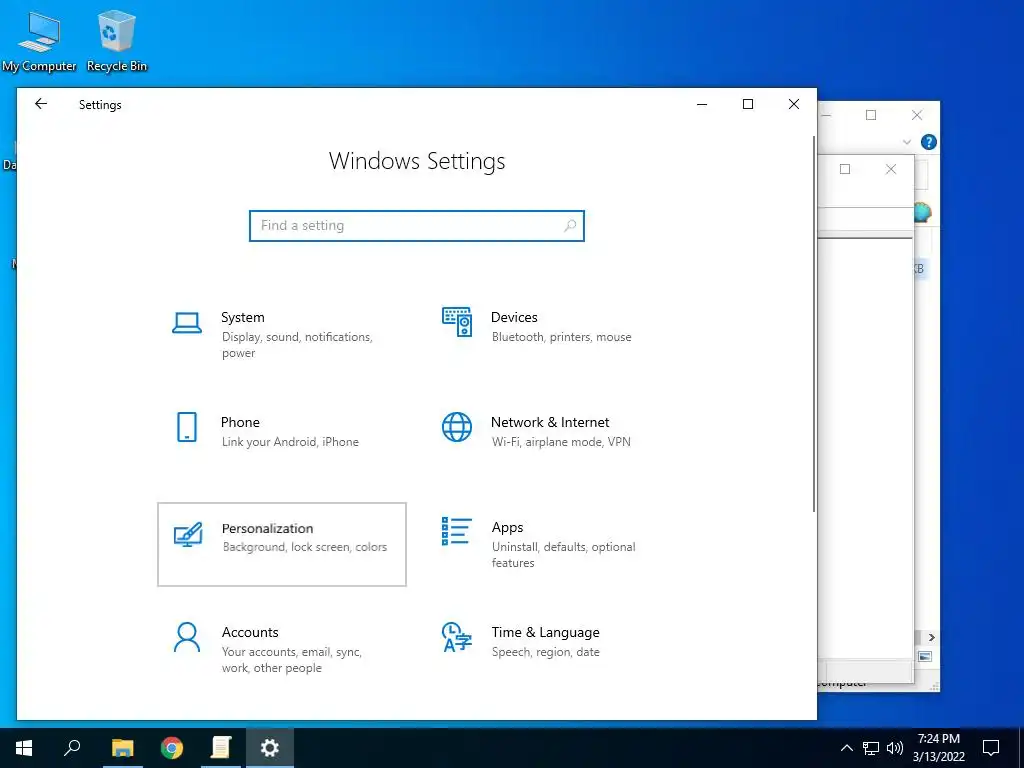This screenshot has height=768, width=1024.
Task: Maximize the inner background window
Action: [844, 169]
